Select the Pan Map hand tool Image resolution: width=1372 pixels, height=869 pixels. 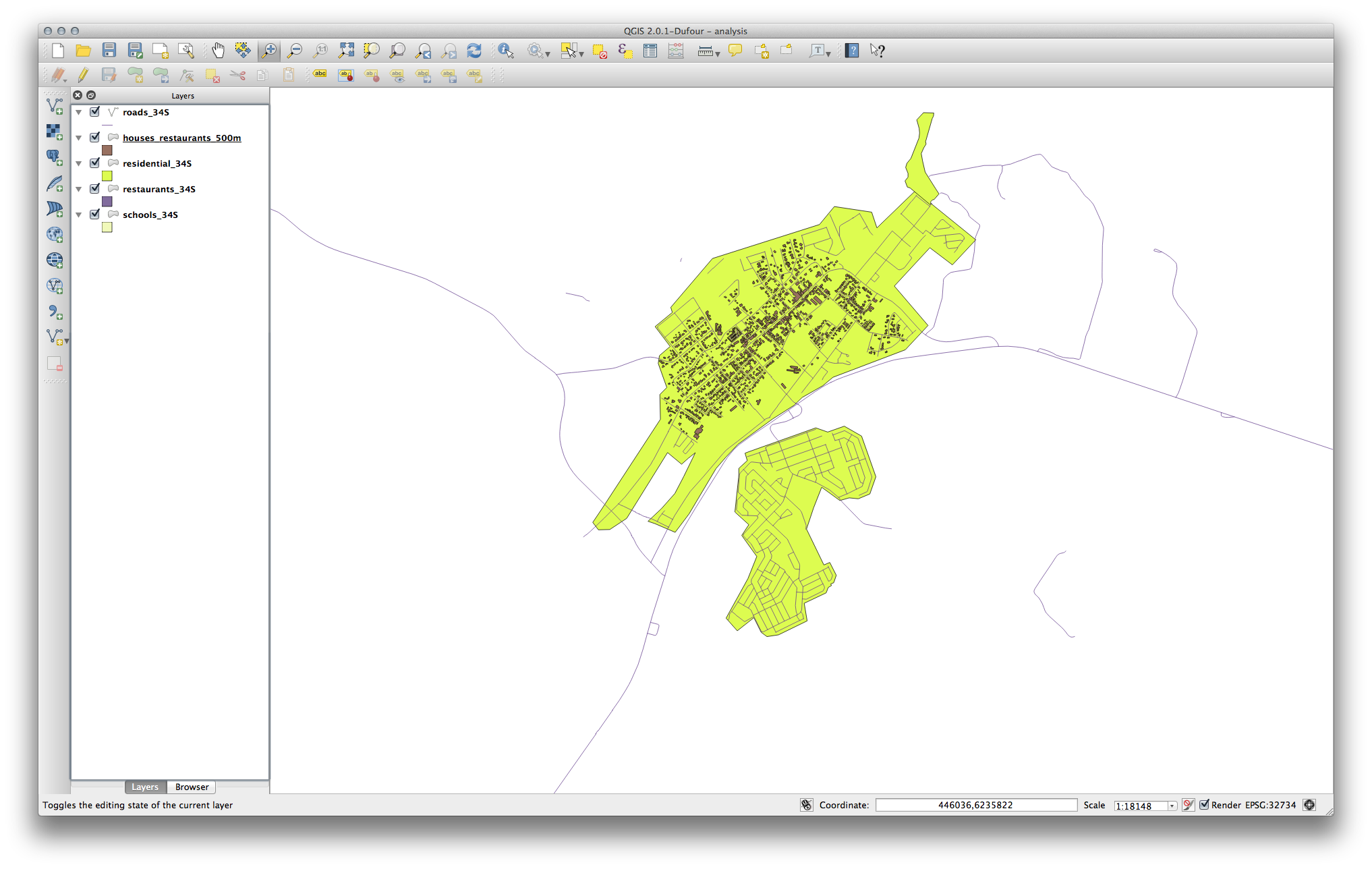[x=218, y=51]
